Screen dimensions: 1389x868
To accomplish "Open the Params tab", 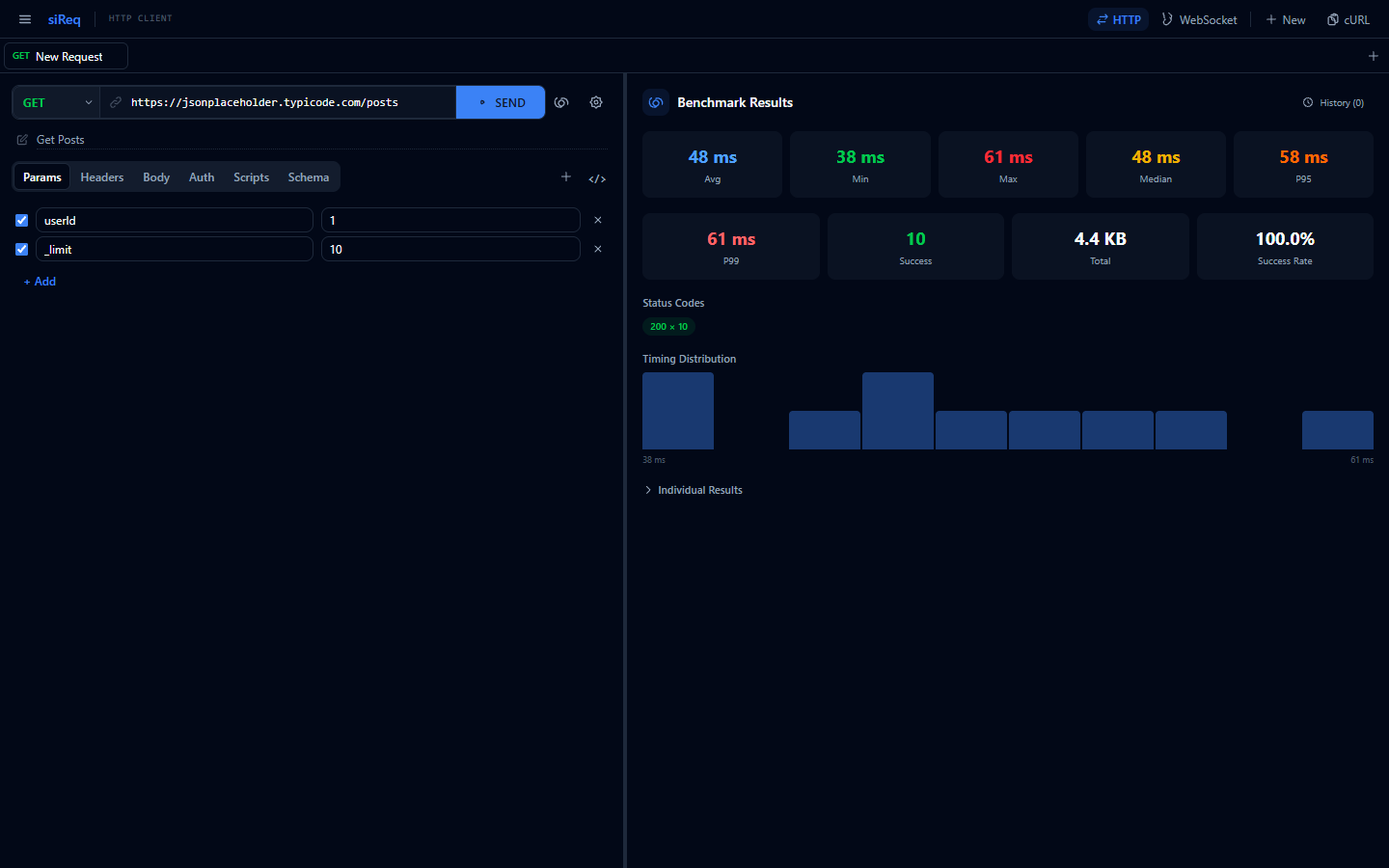I will pos(42,177).
